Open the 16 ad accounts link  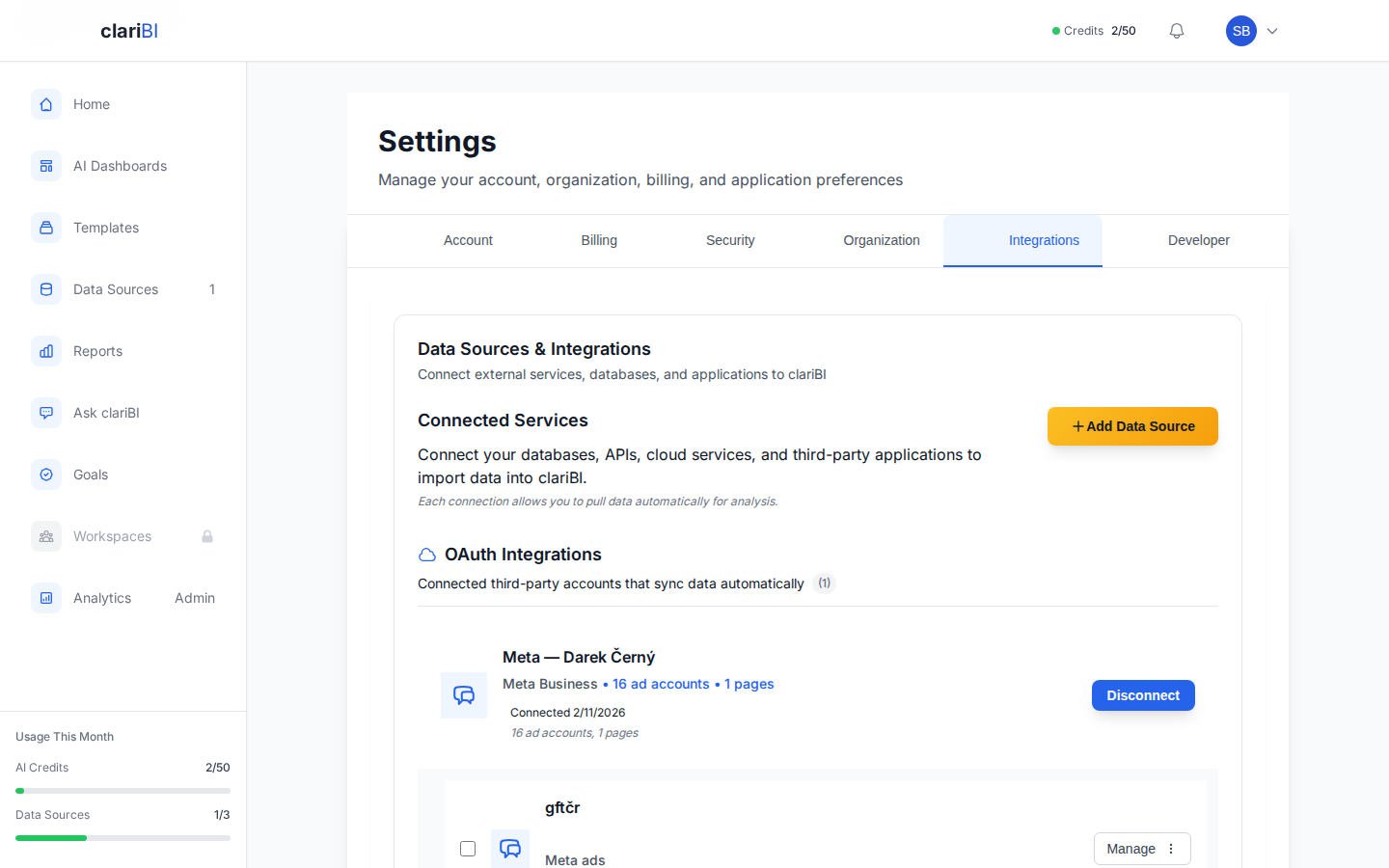(661, 684)
